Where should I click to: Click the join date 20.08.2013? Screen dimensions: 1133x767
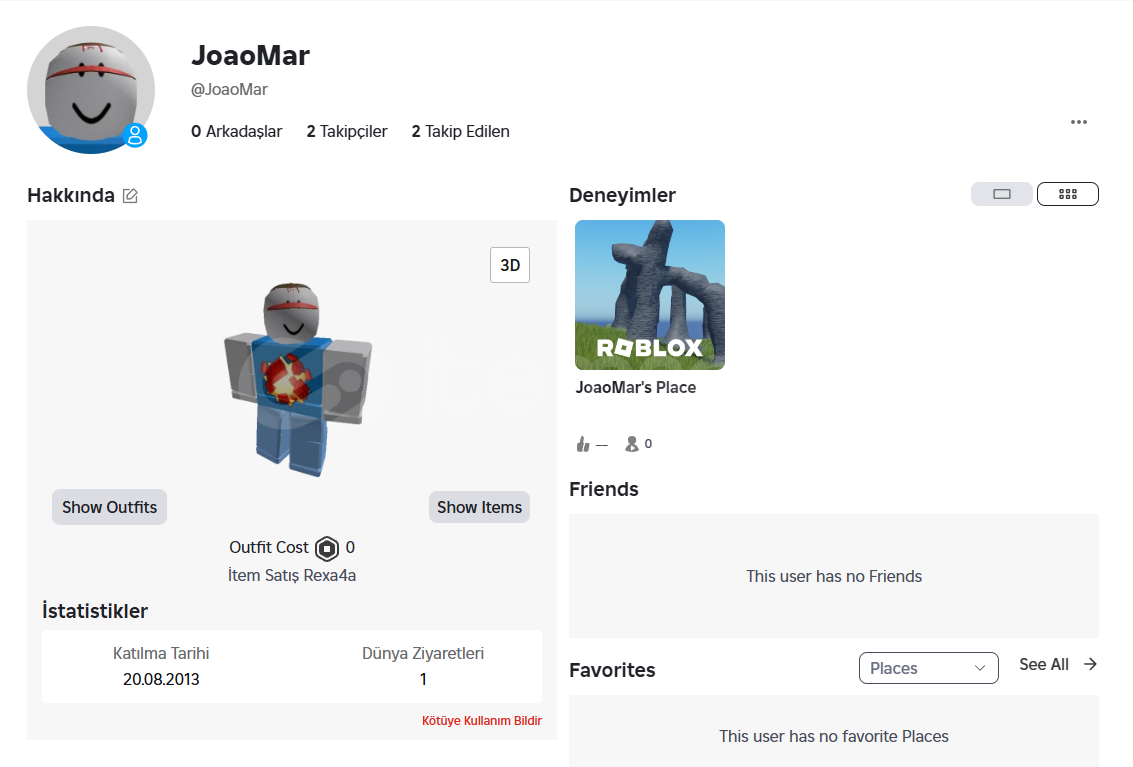(161, 680)
